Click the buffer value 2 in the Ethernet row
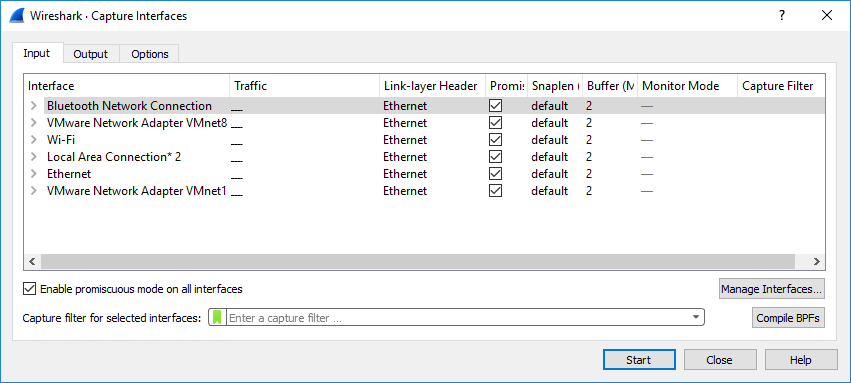Screen dimensions: 851x383 [589, 174]
